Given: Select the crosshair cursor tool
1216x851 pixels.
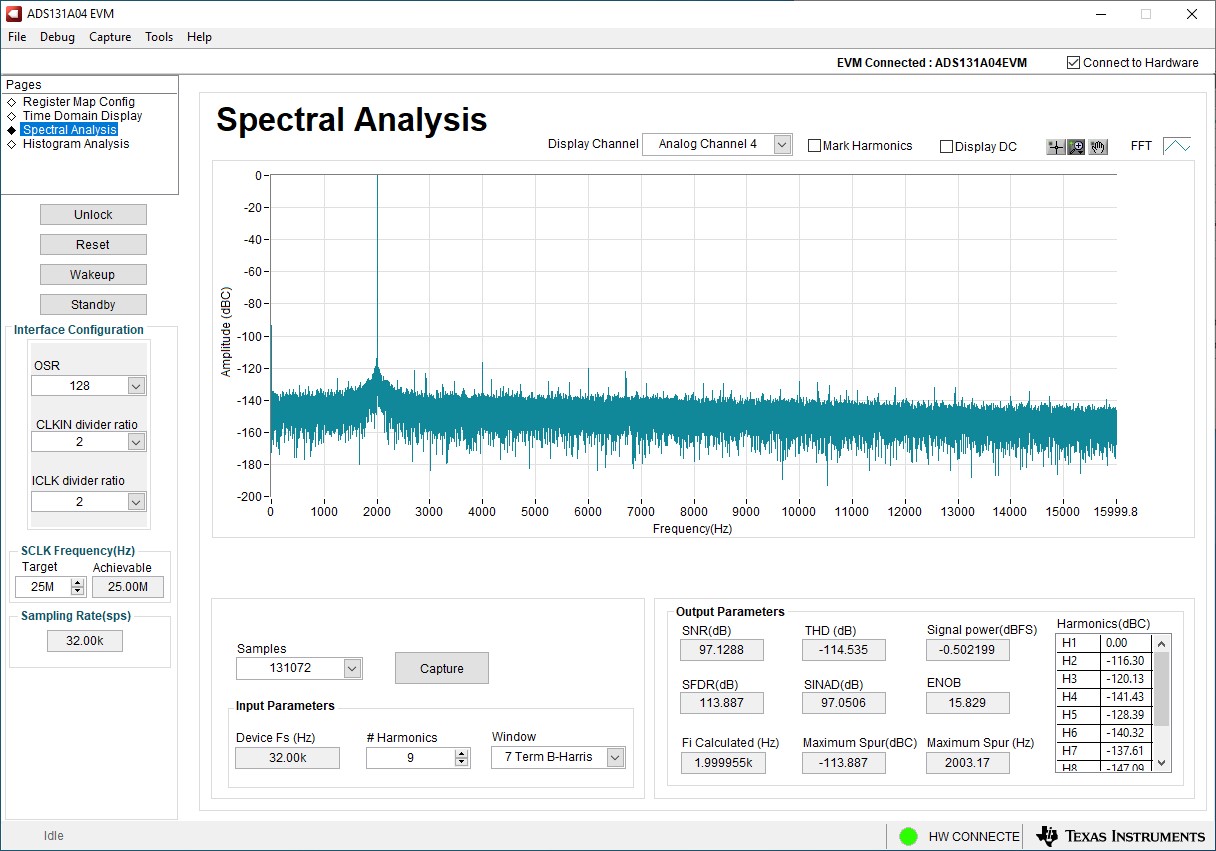Looking at the screenshot, I should [x=1055, y=147].
